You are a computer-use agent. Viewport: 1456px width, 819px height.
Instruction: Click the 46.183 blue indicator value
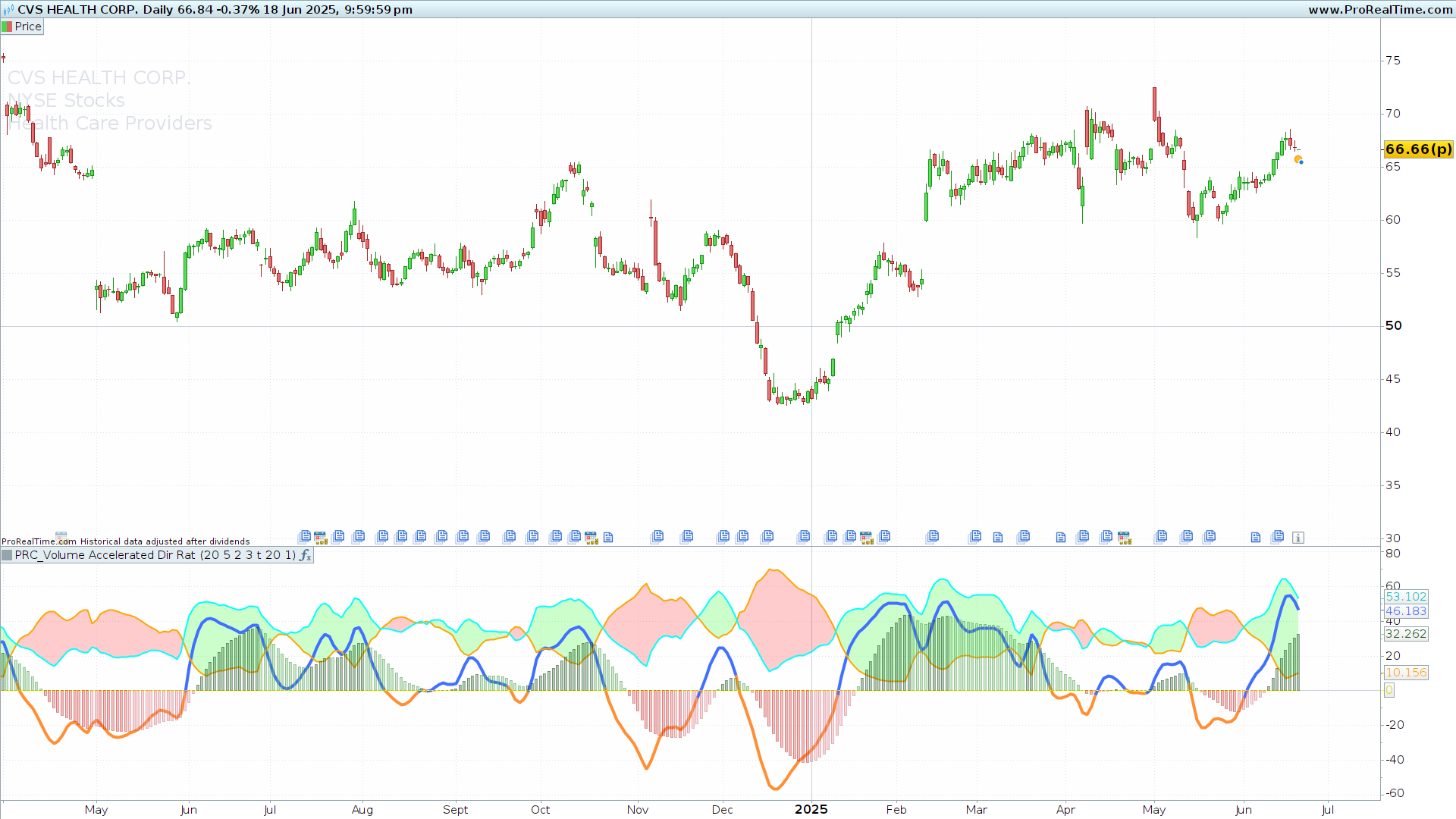point(1406,611)
